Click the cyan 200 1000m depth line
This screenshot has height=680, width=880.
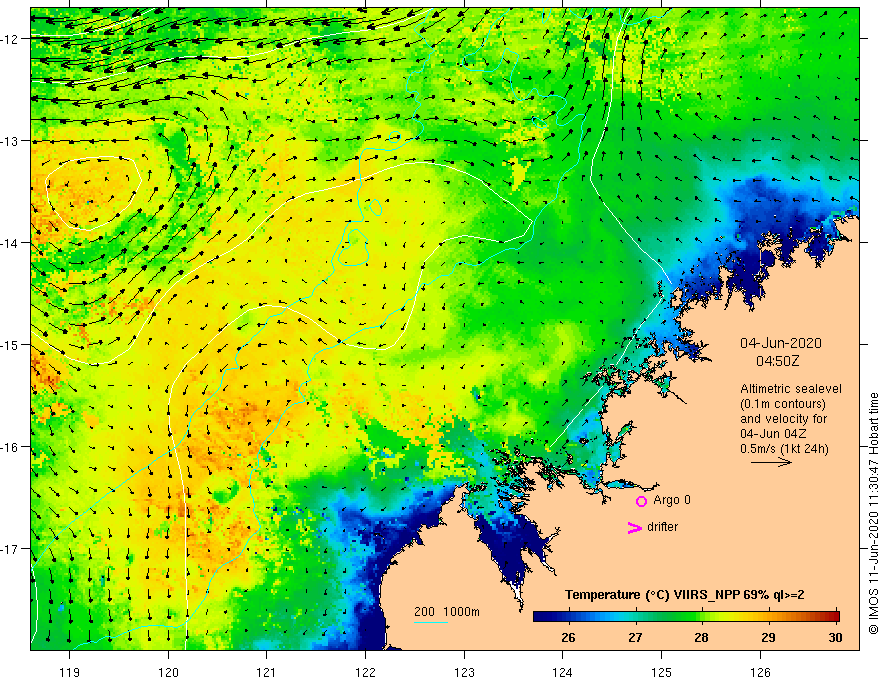tap(431, 622)
